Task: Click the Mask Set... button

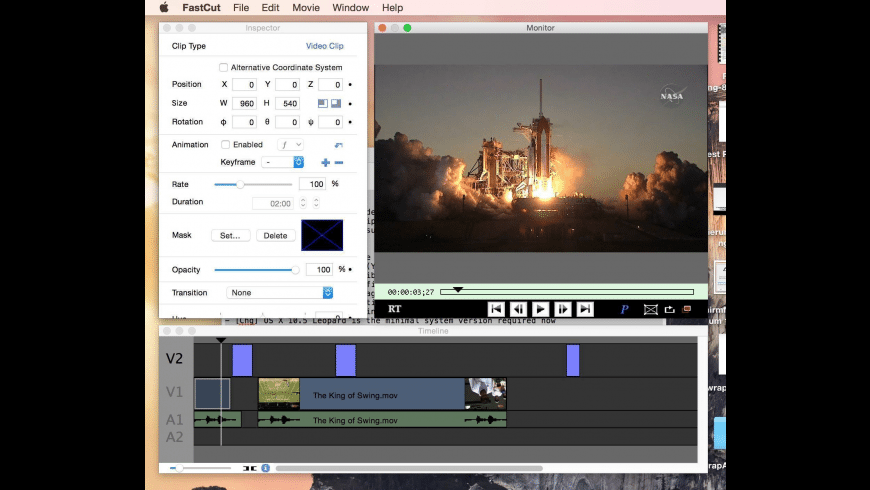Action: pyautogui.click(x=230, y=235)
